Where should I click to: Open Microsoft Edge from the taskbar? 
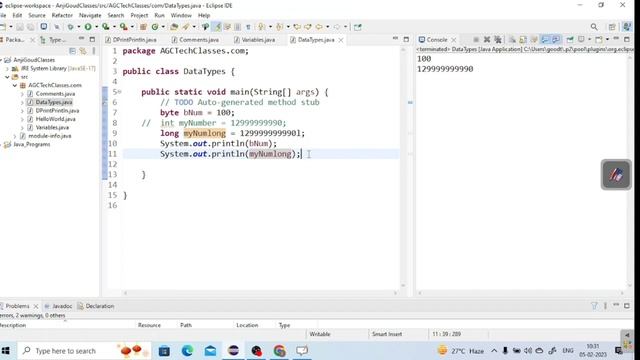tap(187, 351)
